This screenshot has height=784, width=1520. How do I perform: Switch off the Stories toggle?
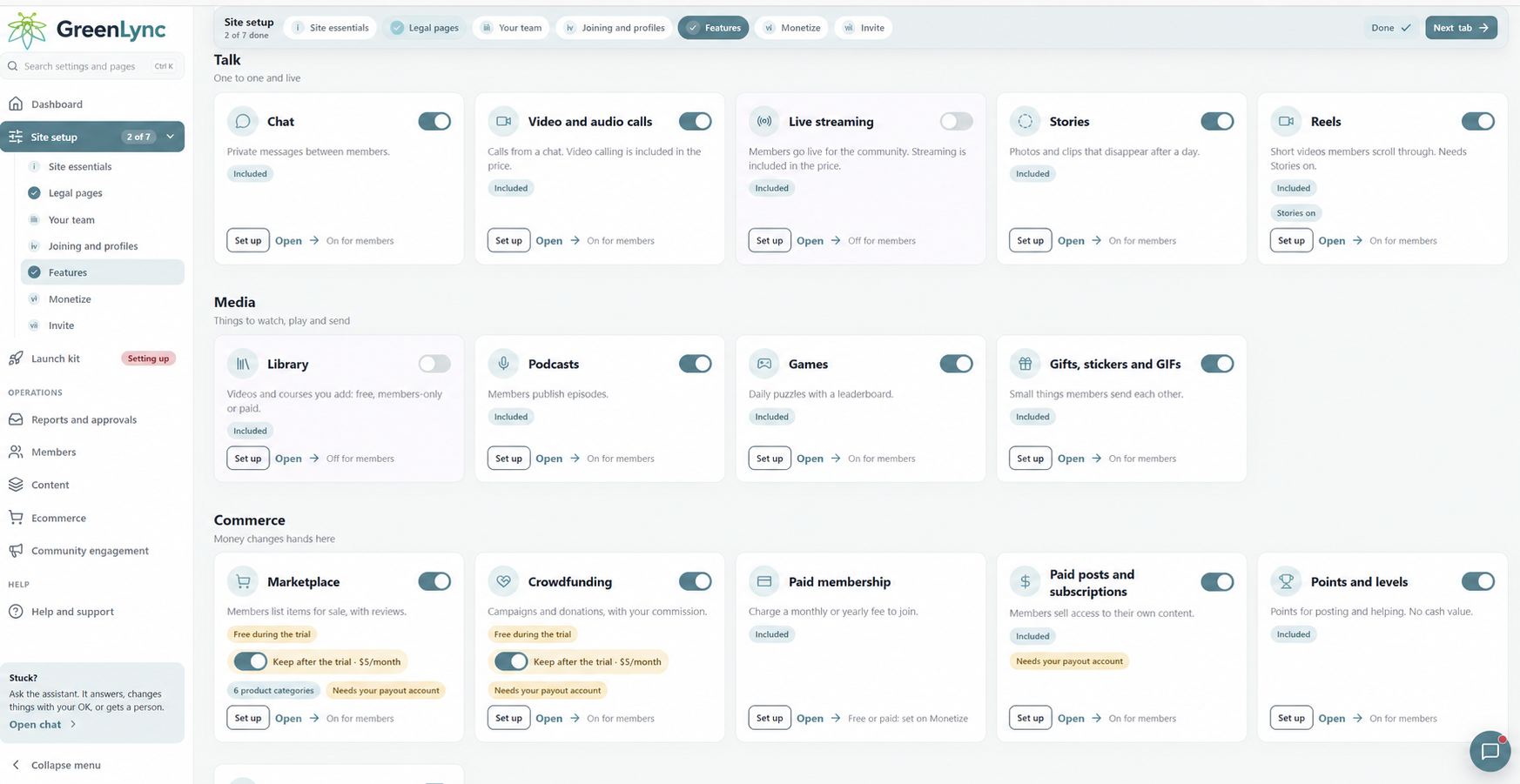pyautogui.click(x=1217, y=122)
